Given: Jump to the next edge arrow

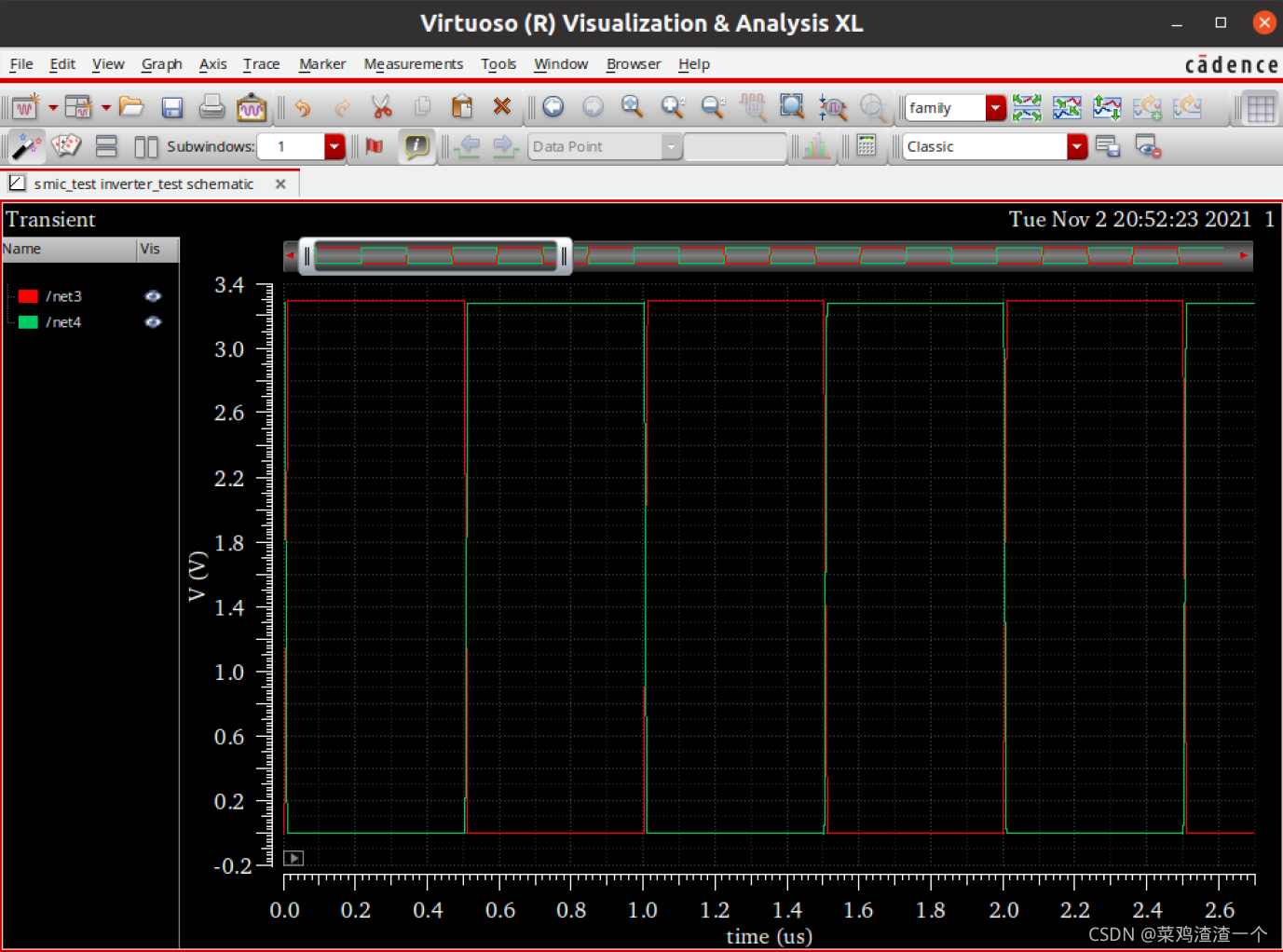Looking at the screenshot, I should (x=505, y=146).
